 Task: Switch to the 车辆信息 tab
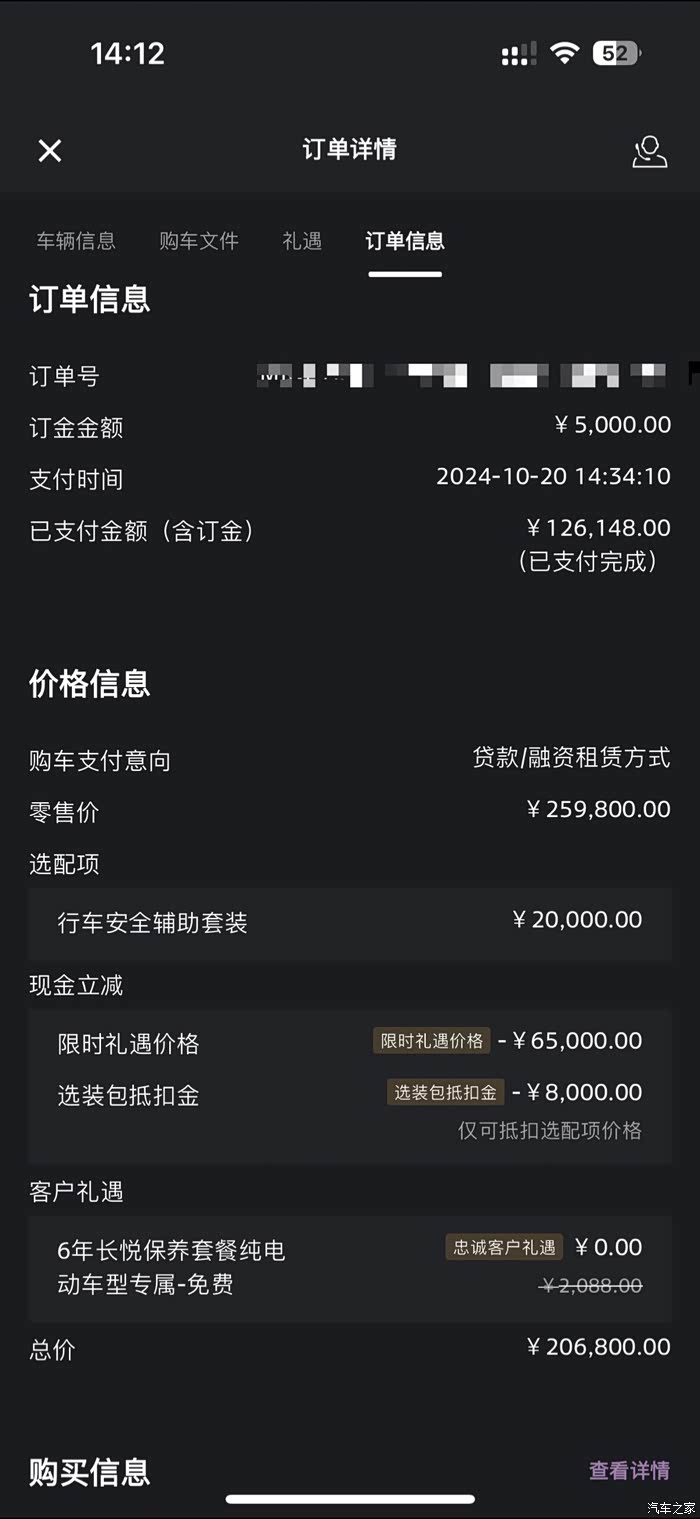click(x=76, y=241)
